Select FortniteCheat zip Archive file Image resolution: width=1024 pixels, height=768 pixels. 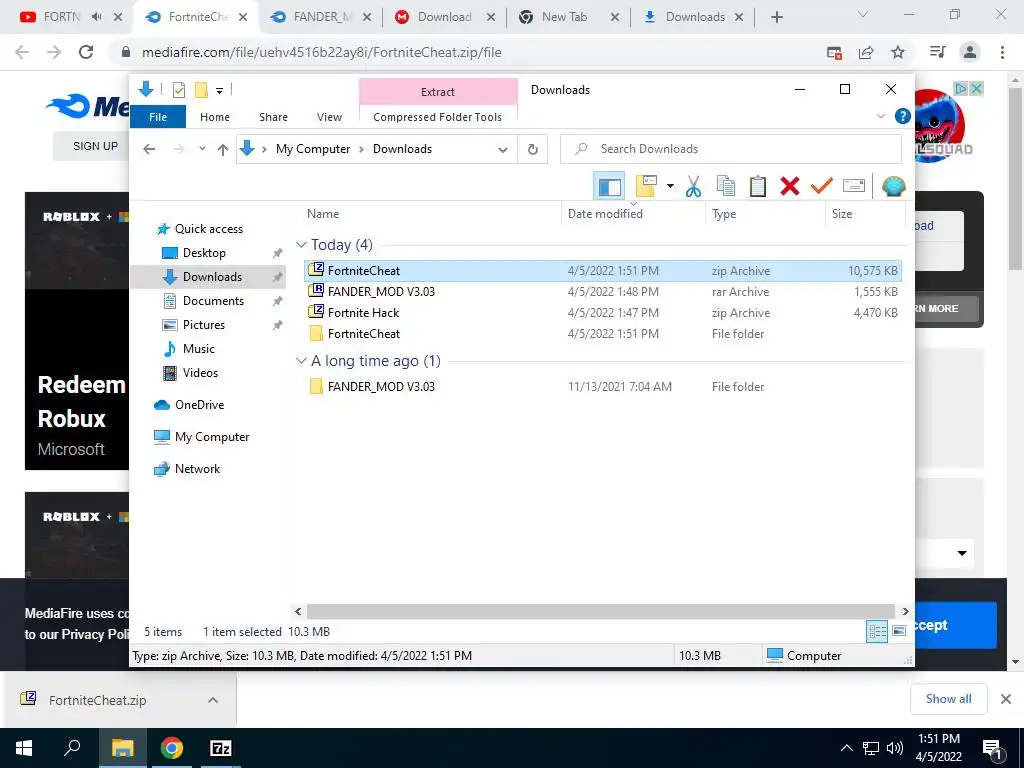coord(603,270)
